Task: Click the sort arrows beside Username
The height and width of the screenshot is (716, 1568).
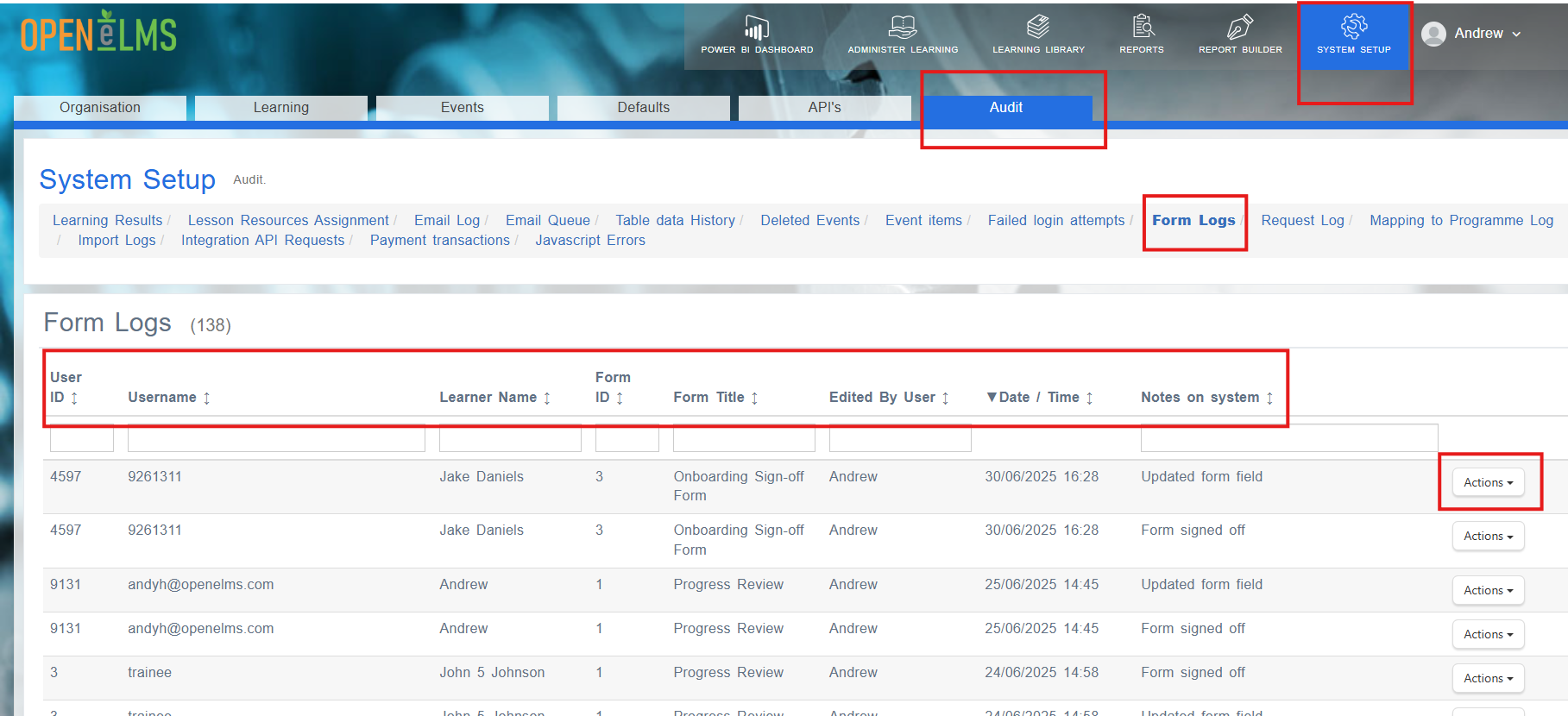Action: point(206,398)
